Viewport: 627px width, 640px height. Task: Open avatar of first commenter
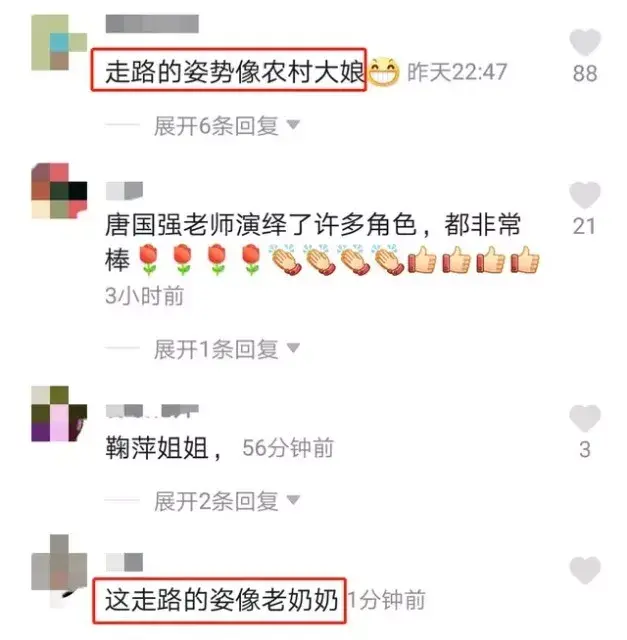(x=59, y=42)
